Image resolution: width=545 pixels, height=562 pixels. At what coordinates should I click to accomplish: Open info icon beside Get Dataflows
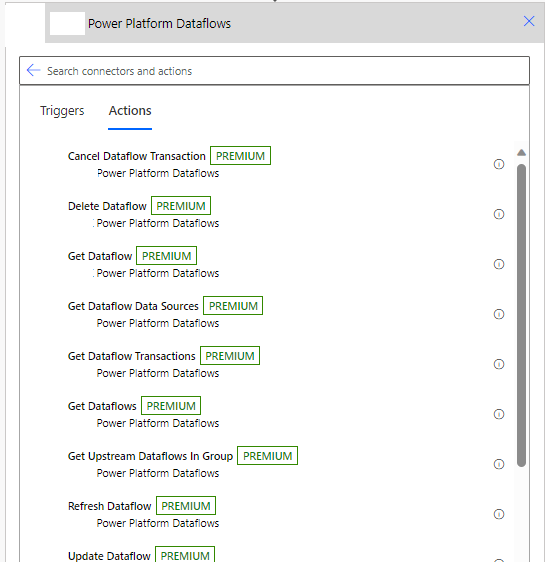[499, 414]
